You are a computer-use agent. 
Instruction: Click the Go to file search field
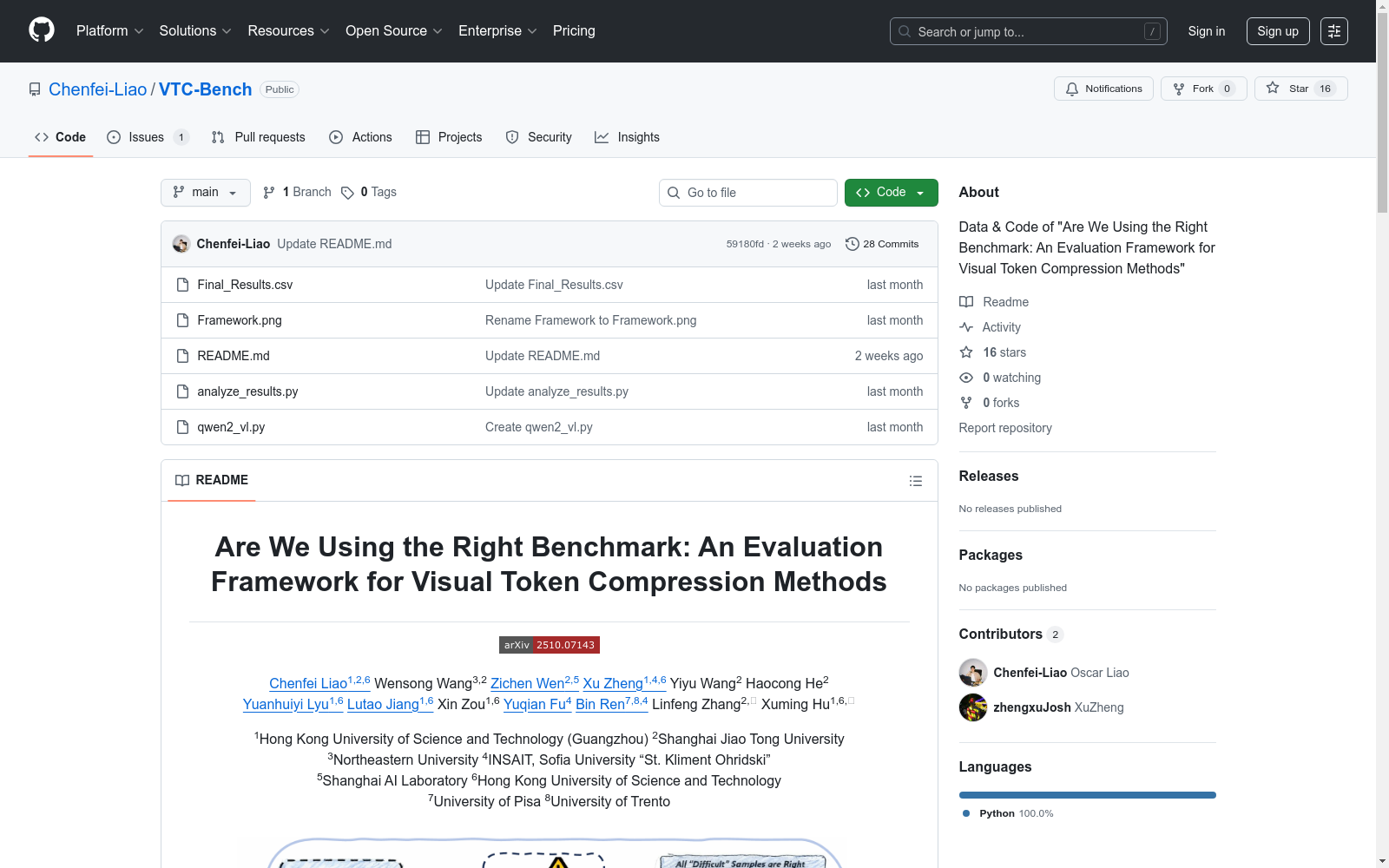[x=748, y=193]
